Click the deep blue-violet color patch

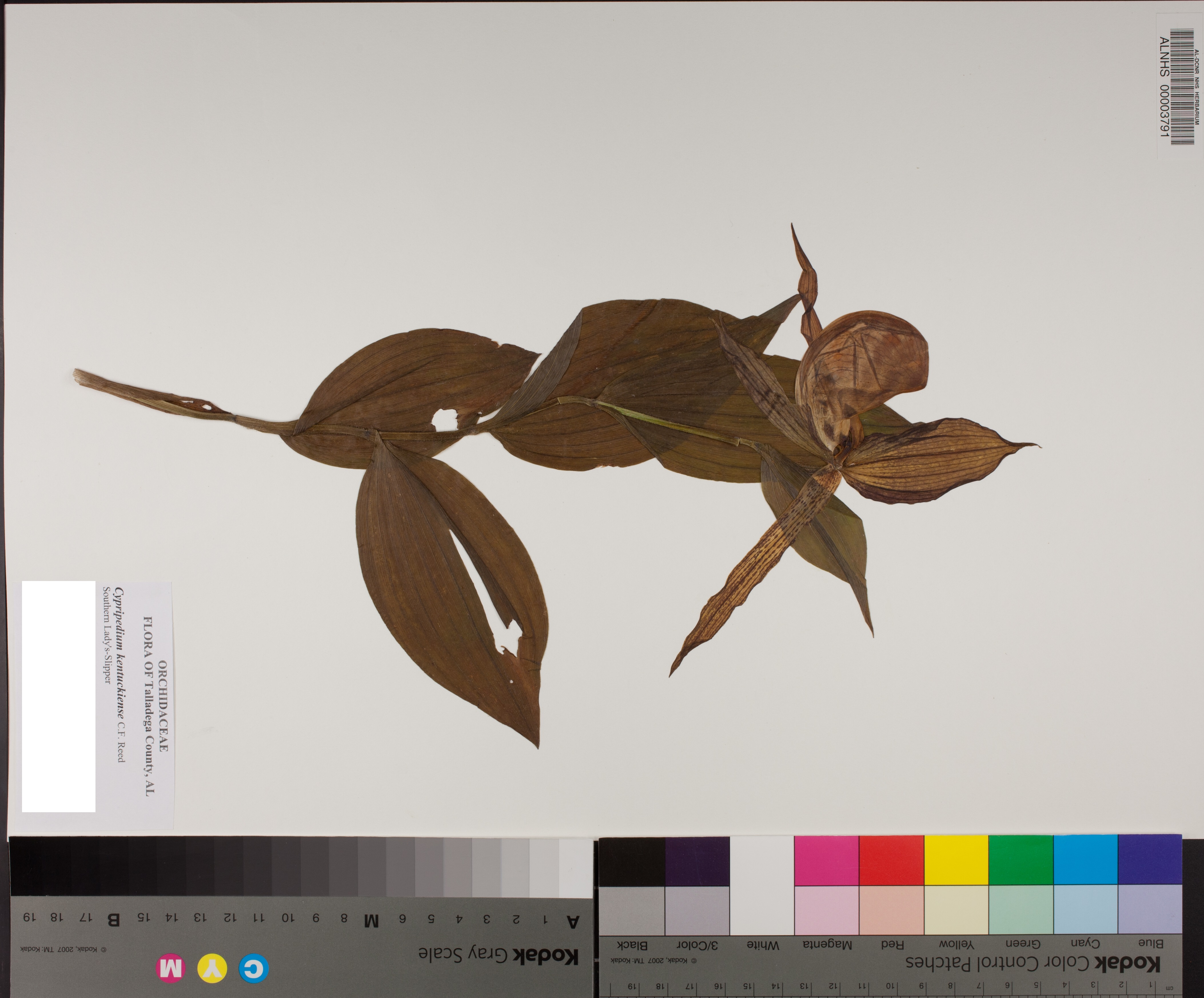coord(1149,860)
